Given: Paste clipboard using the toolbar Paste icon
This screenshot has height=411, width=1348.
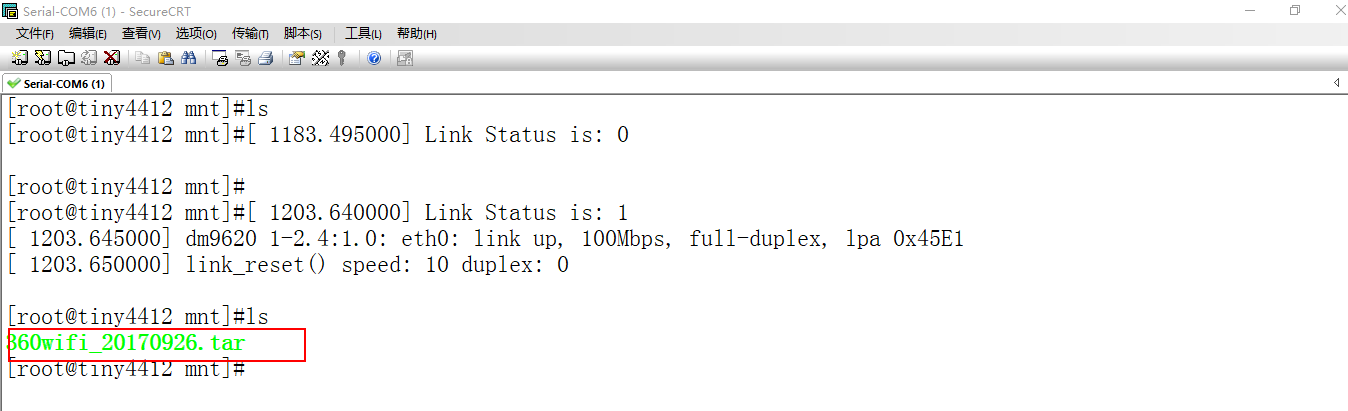Looking at the screenshot, I should coord(166,58).
